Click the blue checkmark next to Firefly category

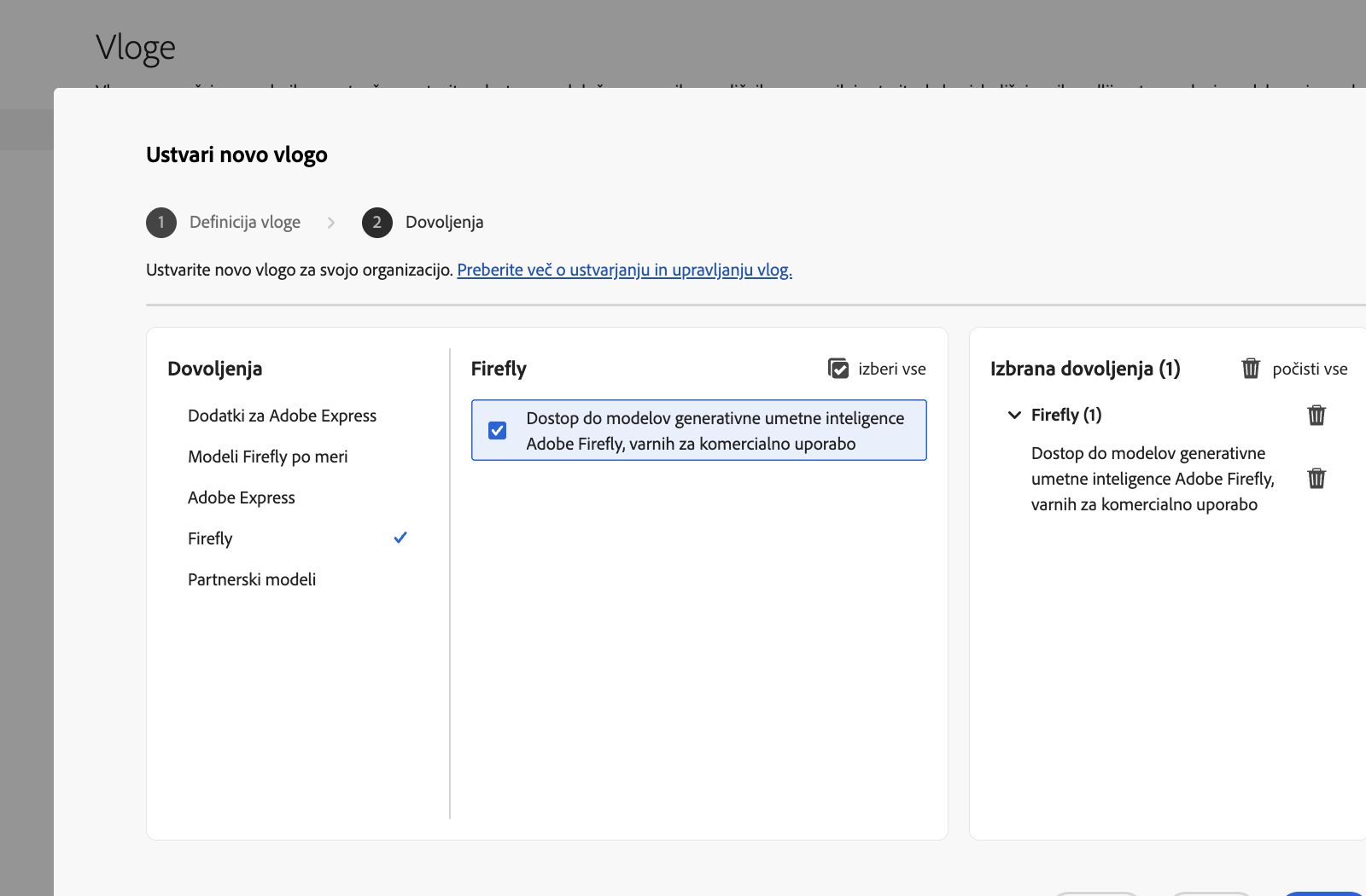pyautogui.click(x=400, y=538)
